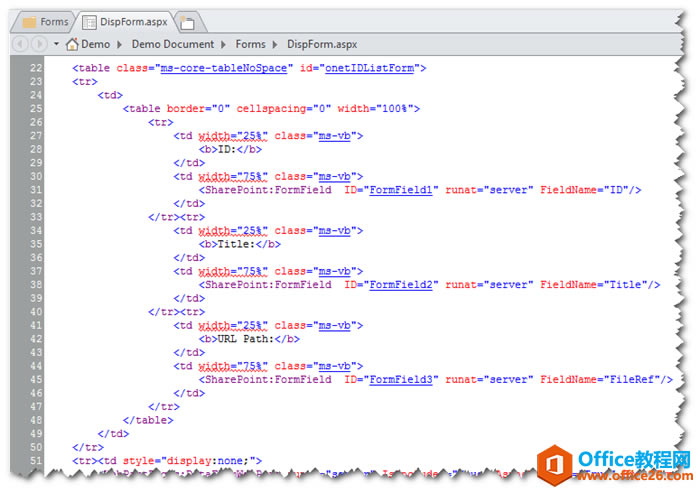Switch to the Forms tab
The height and width of the screenshot is (493, 700).
pos(54,22)
